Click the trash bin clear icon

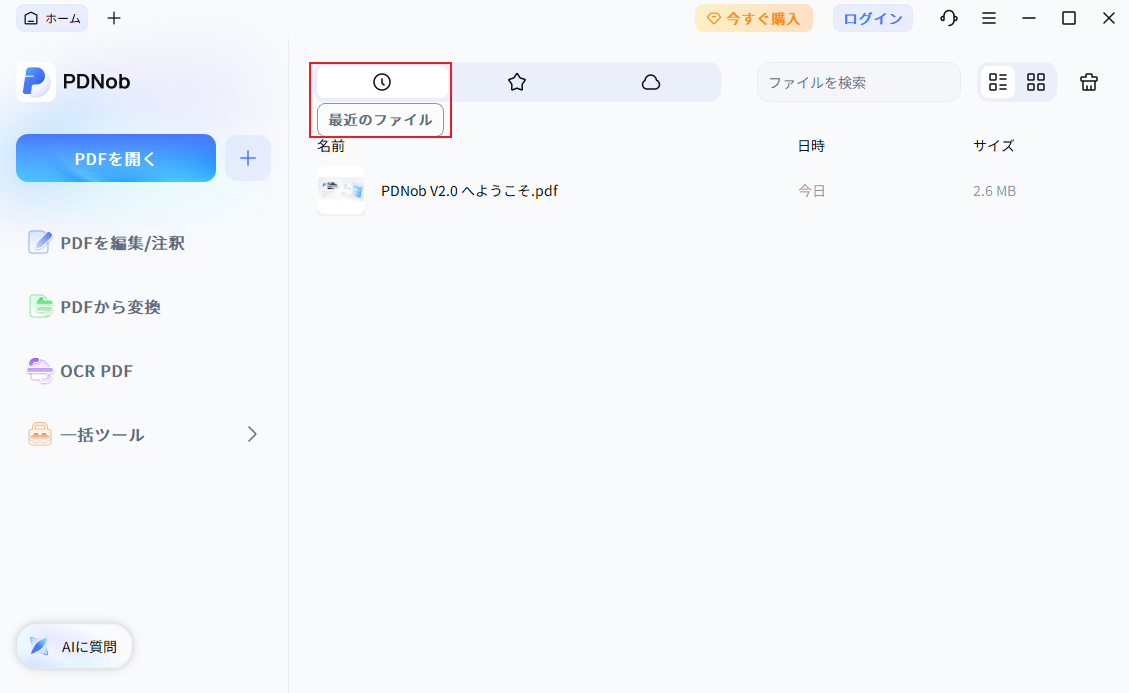pyautogui.click(x=1089, y=82)
